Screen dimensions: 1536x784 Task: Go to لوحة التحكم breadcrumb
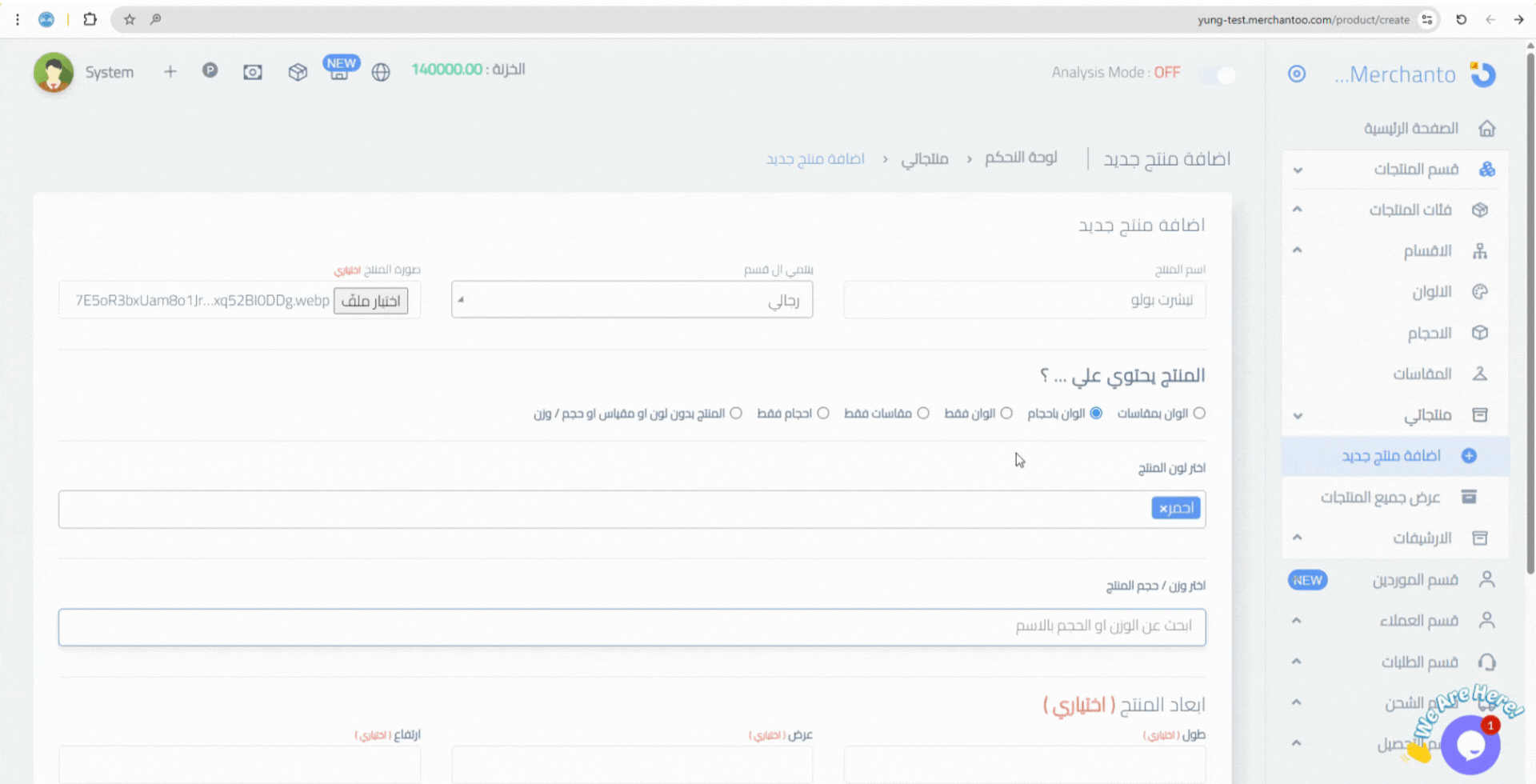click(1021, 158)
